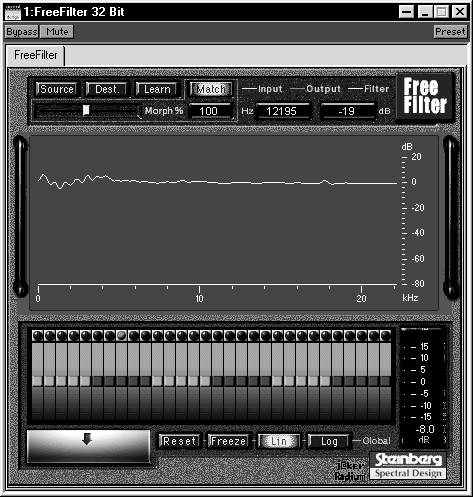Click the Steinberg Spectral Design logo
Viewport: 473px width, 497px height.
(408, 466)
